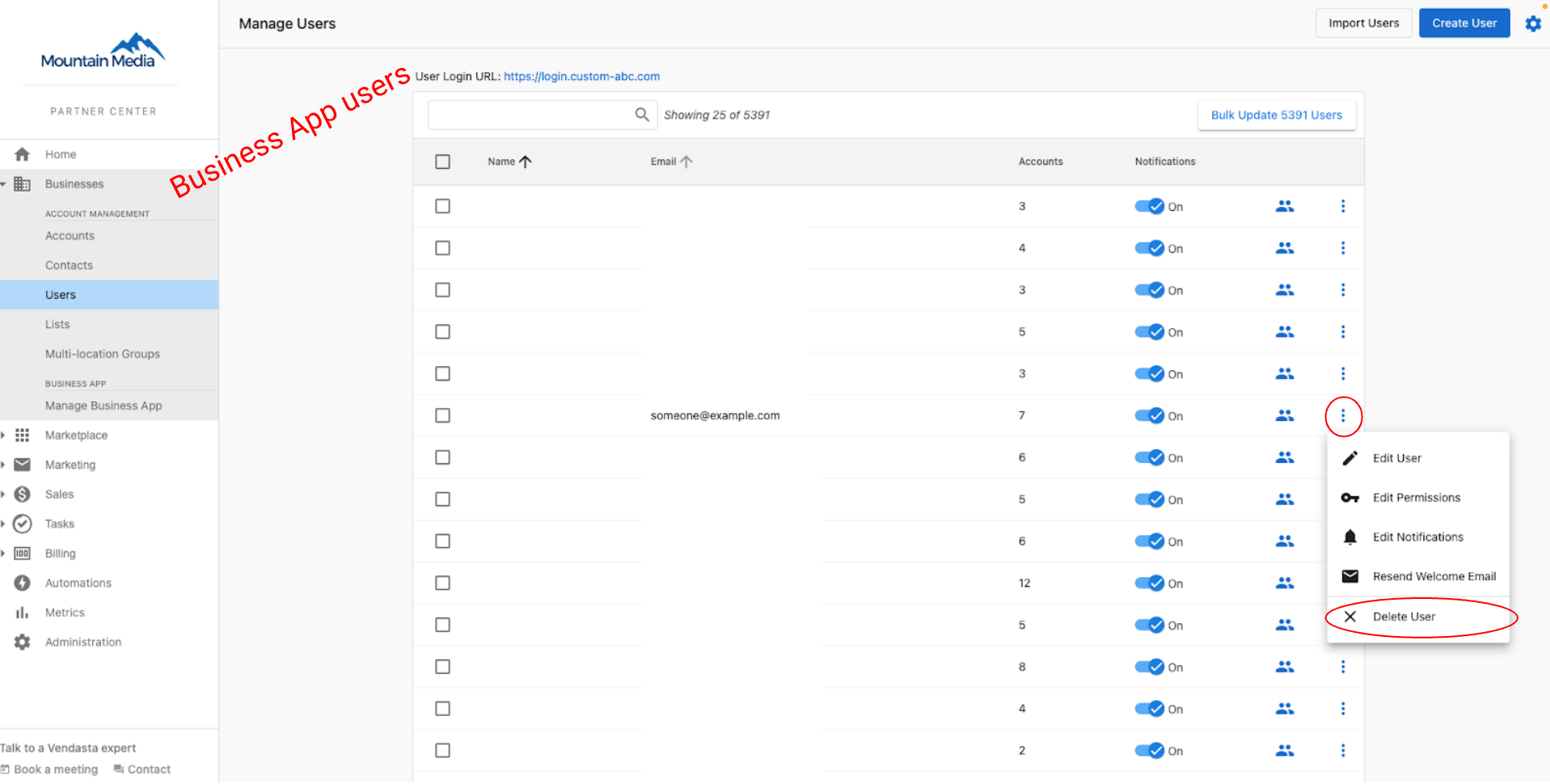Open three-dot menu in row with 8 accounts
1550x784 pixels.
click(x=1343, y=667)
